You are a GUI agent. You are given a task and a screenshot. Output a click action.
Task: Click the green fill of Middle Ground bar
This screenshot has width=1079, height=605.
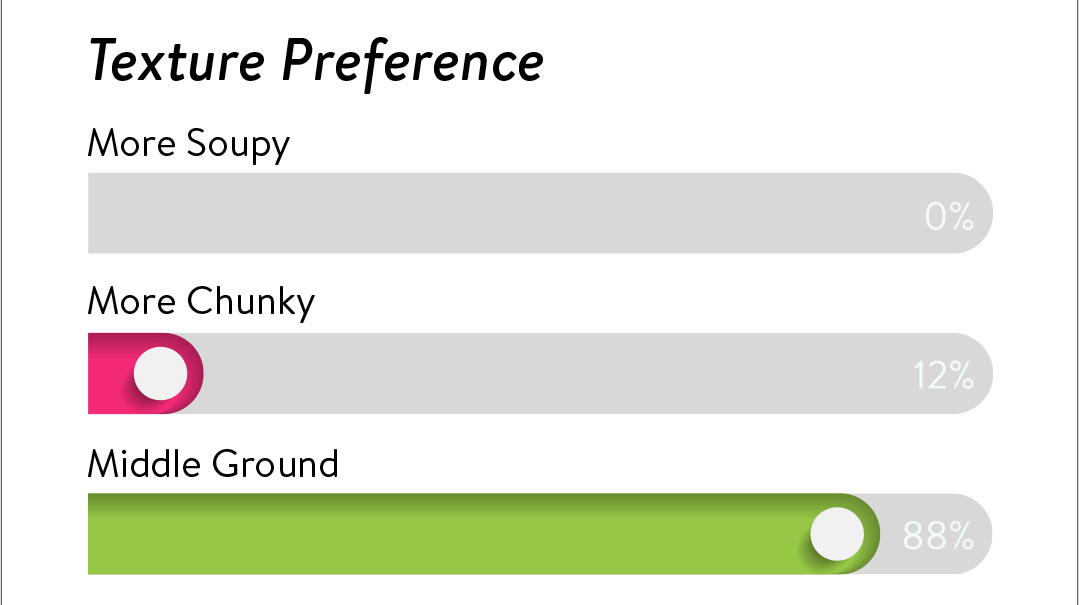[447, 534]
